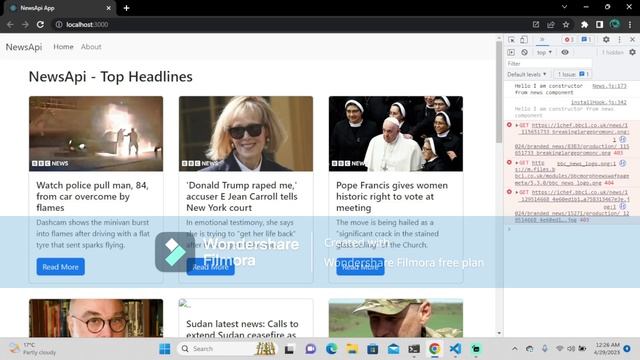Image resolution: width=640 pixels, height=360 pixels.
Task: Expand the GET 404 bbc_news_logo error
Action: point(517,163)
